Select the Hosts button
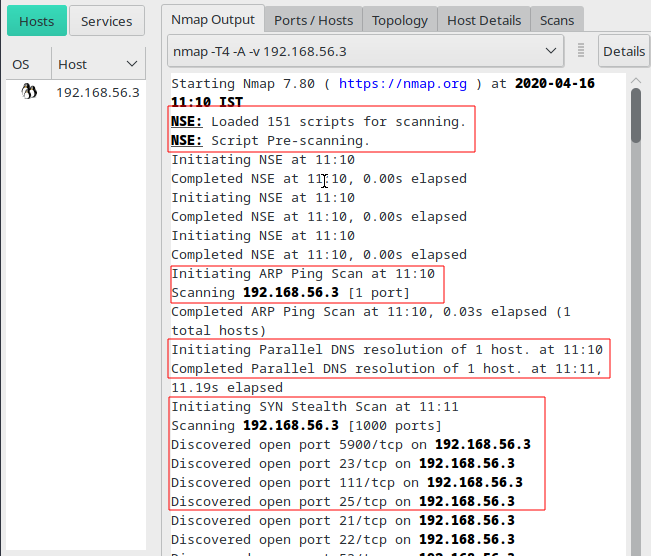The image size is (651, 556). [x=37, y=21]
